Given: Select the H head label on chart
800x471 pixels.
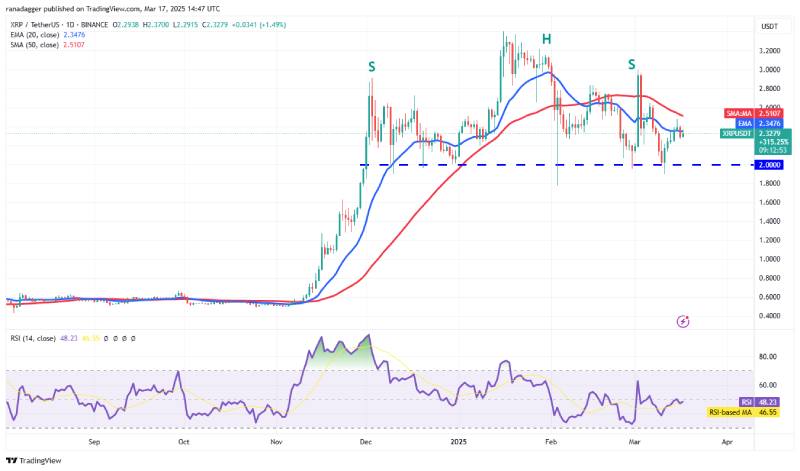Looking at the screenshot, I should [546, 39].
